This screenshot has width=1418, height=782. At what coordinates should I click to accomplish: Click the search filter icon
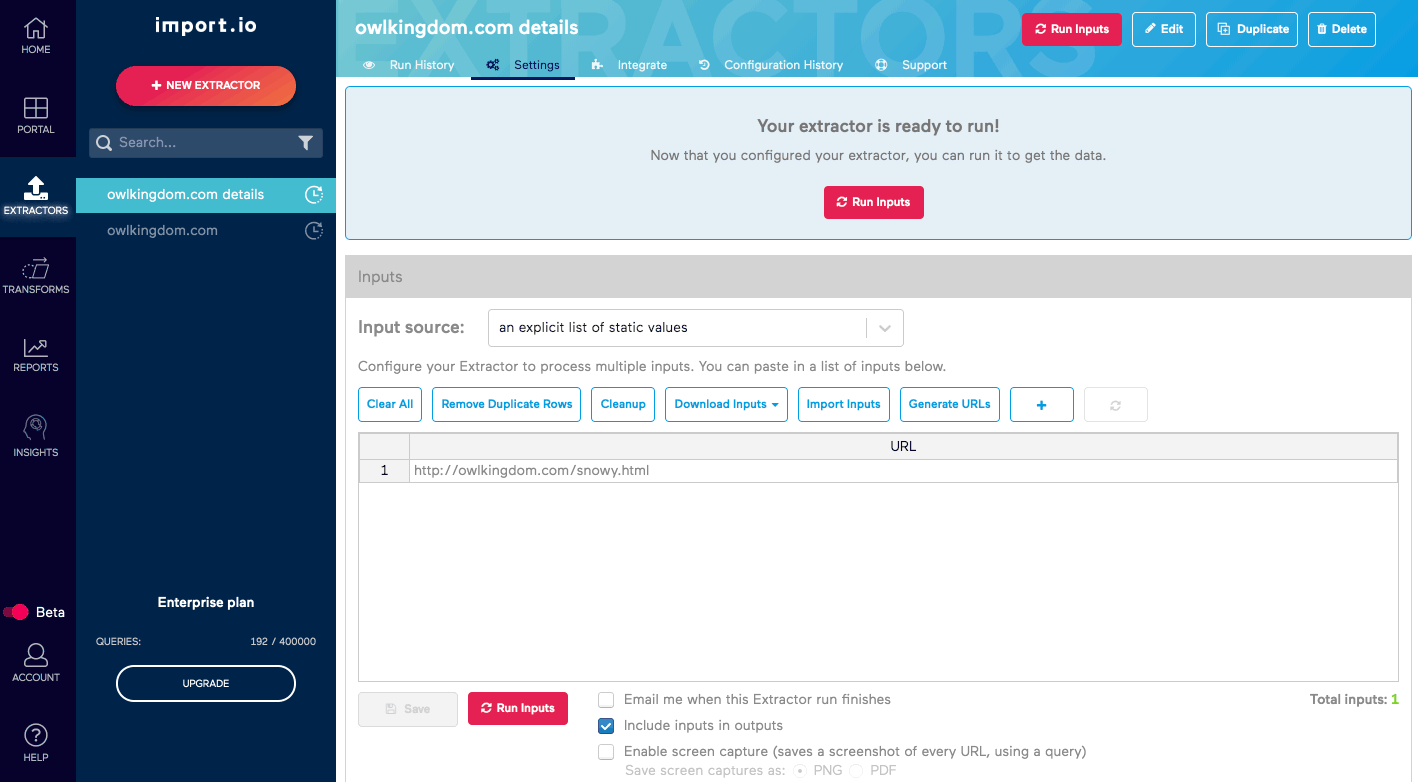[x=306, y=143]
